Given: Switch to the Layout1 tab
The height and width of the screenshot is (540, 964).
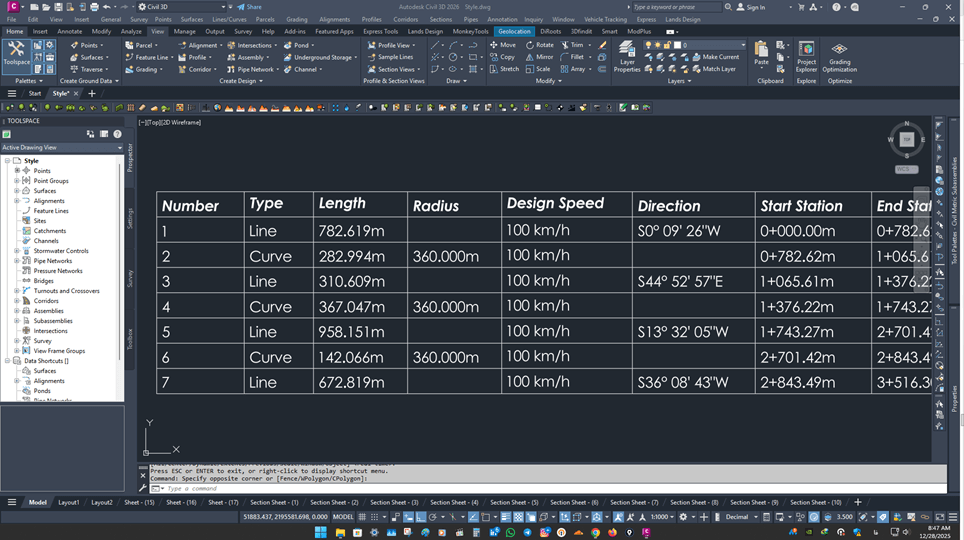Looking at the screenshot, I should [68, 502].
